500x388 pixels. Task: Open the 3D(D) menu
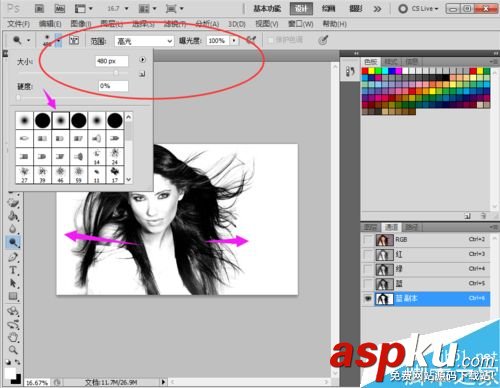point(237,24)
